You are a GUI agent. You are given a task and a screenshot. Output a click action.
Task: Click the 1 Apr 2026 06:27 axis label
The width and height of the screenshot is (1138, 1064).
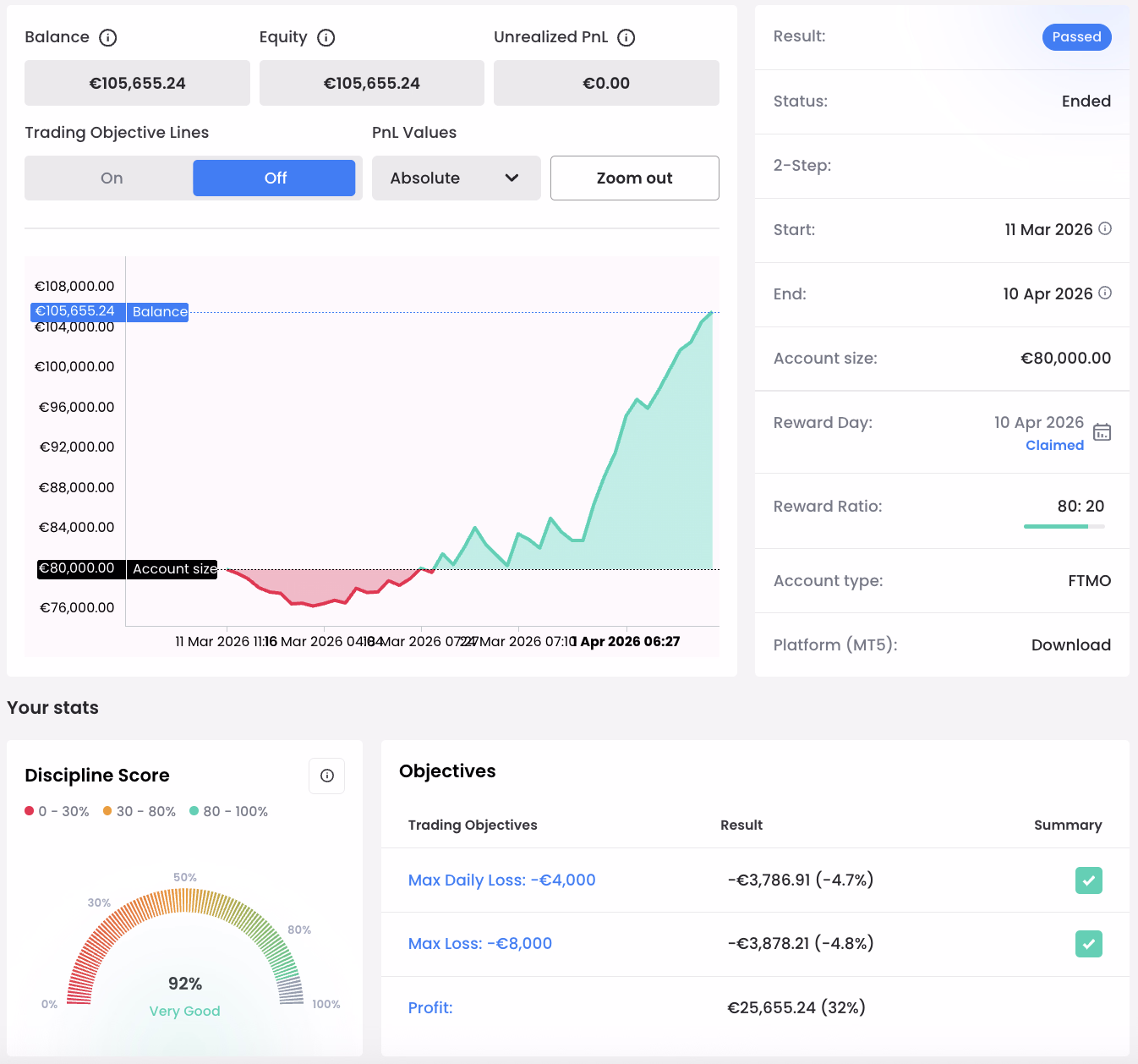626,642
